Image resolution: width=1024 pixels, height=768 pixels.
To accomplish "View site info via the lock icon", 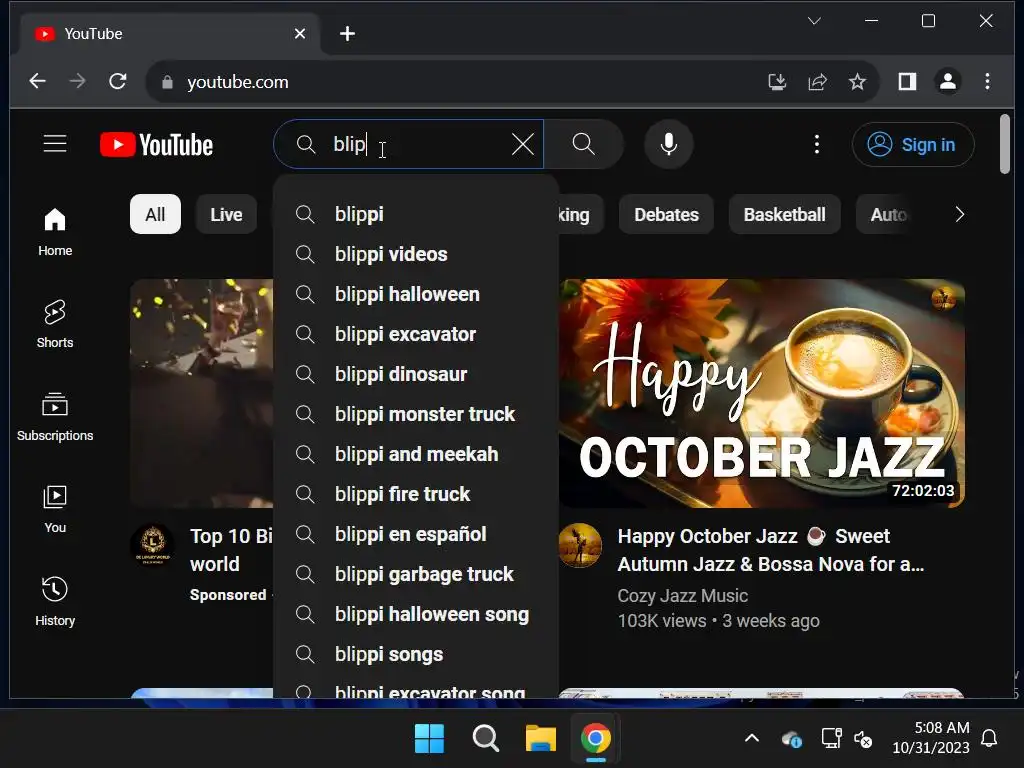I will coord(167,82).
